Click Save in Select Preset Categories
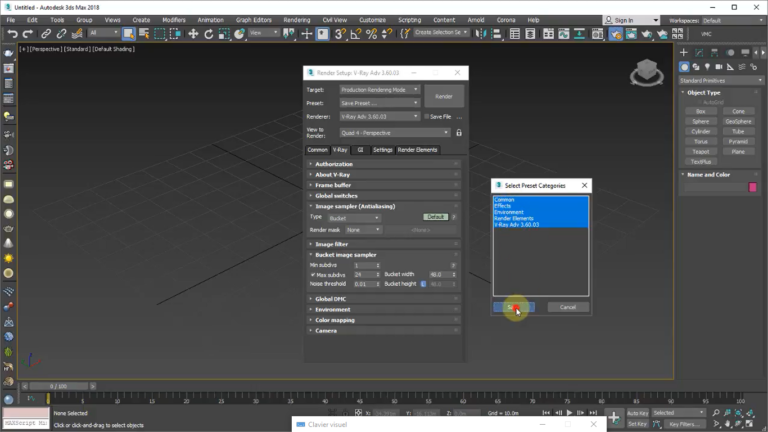The image size is (768, 432). [514, 307]
